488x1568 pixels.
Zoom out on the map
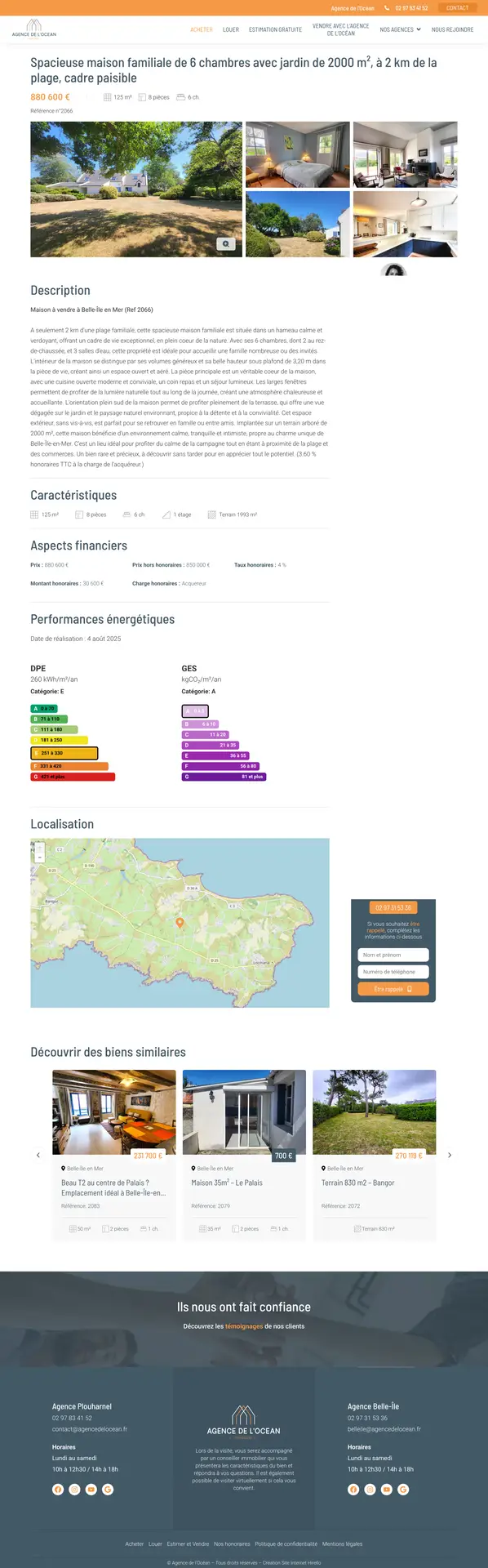coord(39,857)
